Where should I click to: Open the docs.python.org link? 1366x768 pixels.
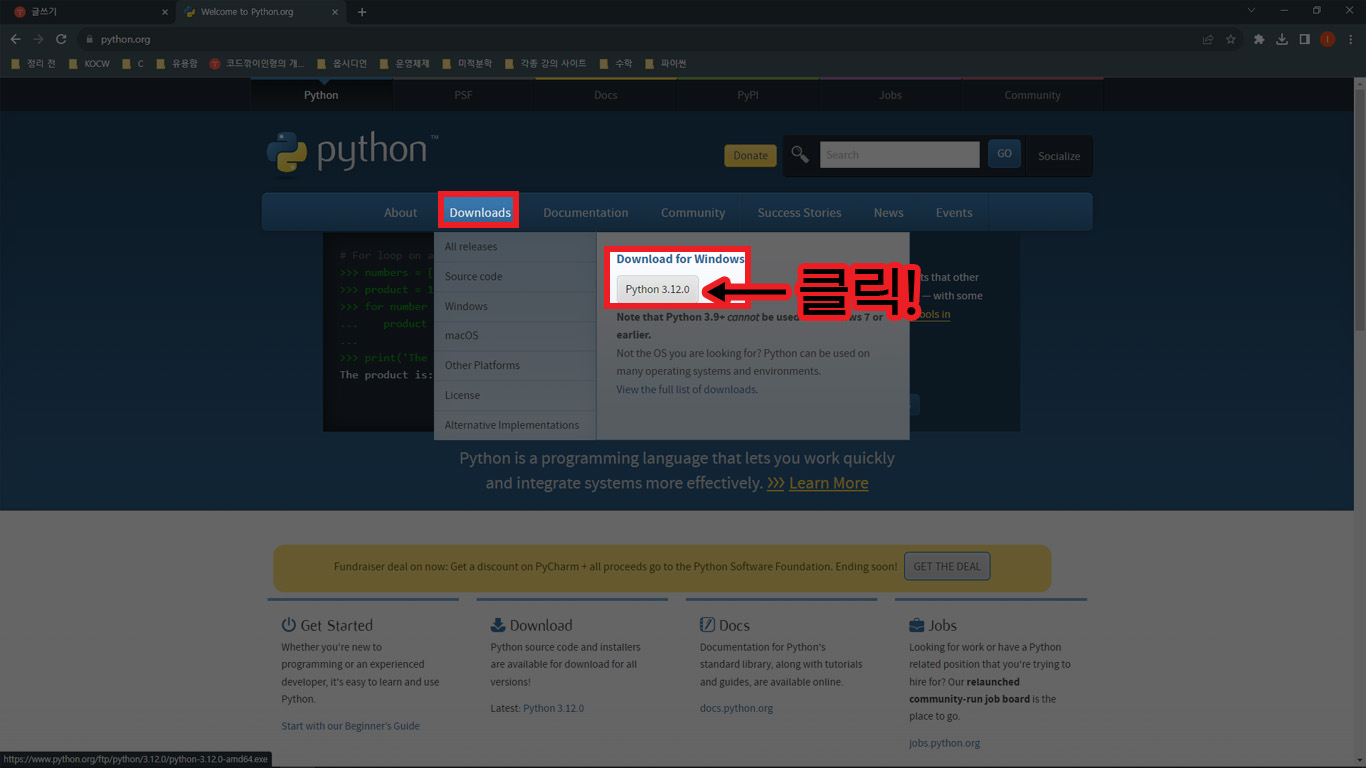(736, 708)
